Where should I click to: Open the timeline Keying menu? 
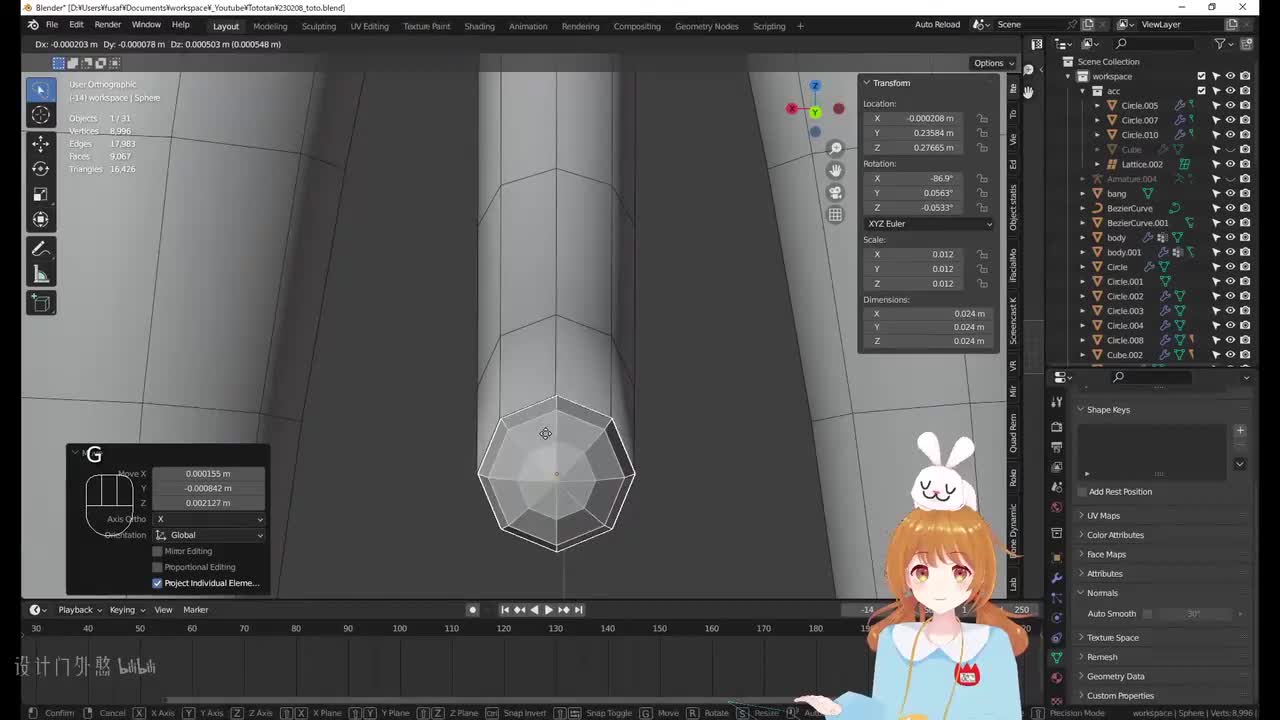pyautogui.click(x=126, y=610)
